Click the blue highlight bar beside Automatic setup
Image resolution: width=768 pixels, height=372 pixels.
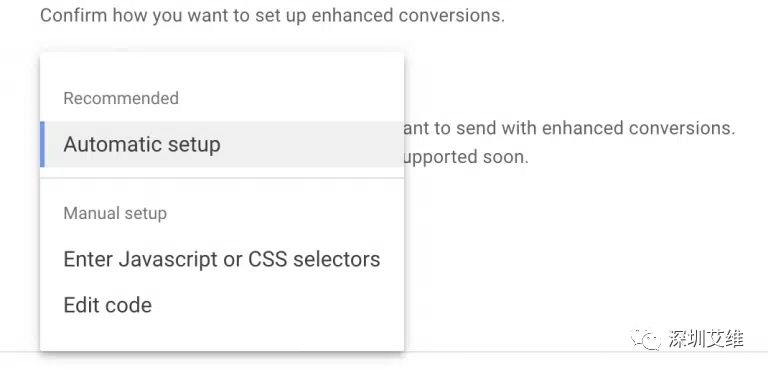click(42, 144)
